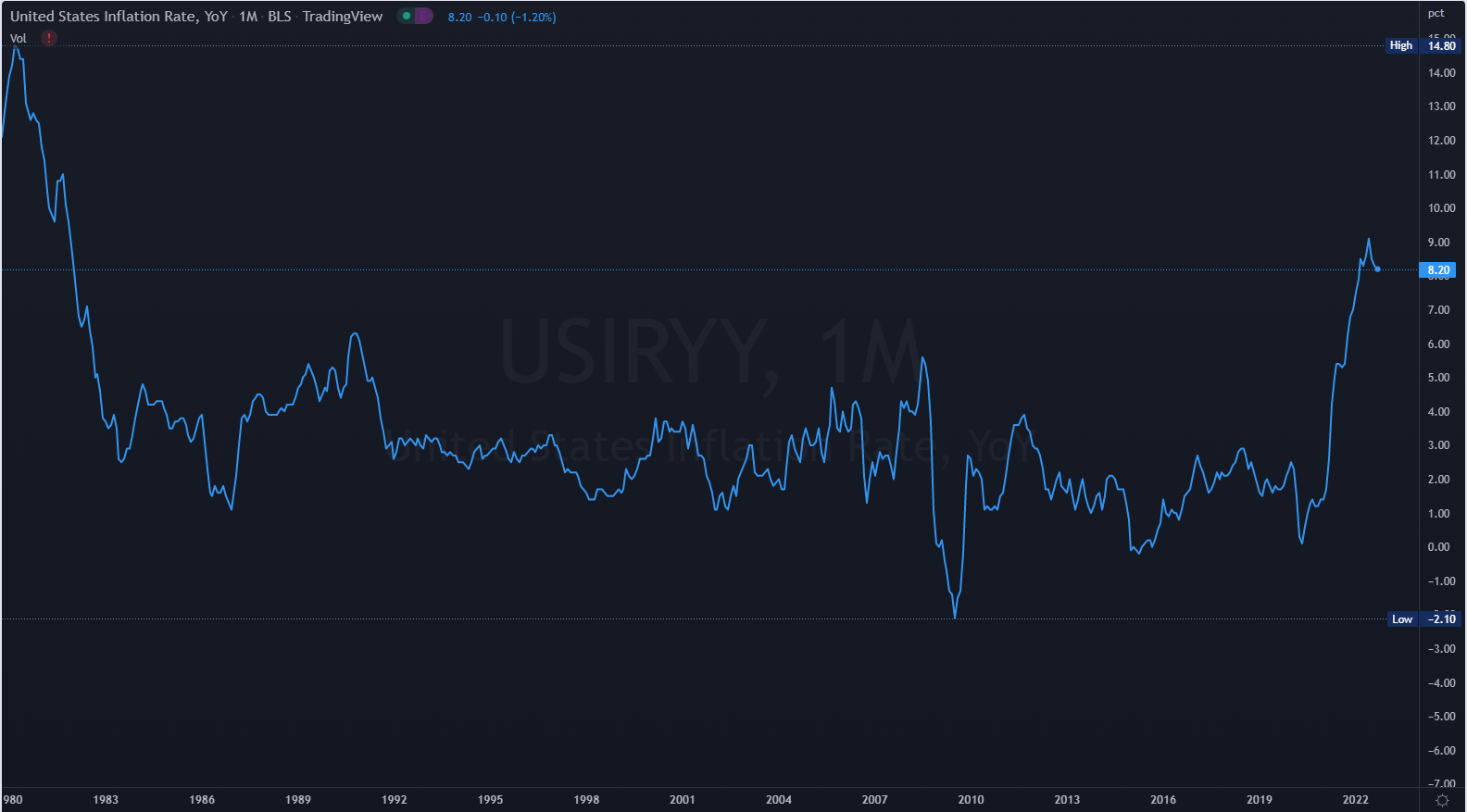Click the 2004 label on time axis

coord(779,800)
